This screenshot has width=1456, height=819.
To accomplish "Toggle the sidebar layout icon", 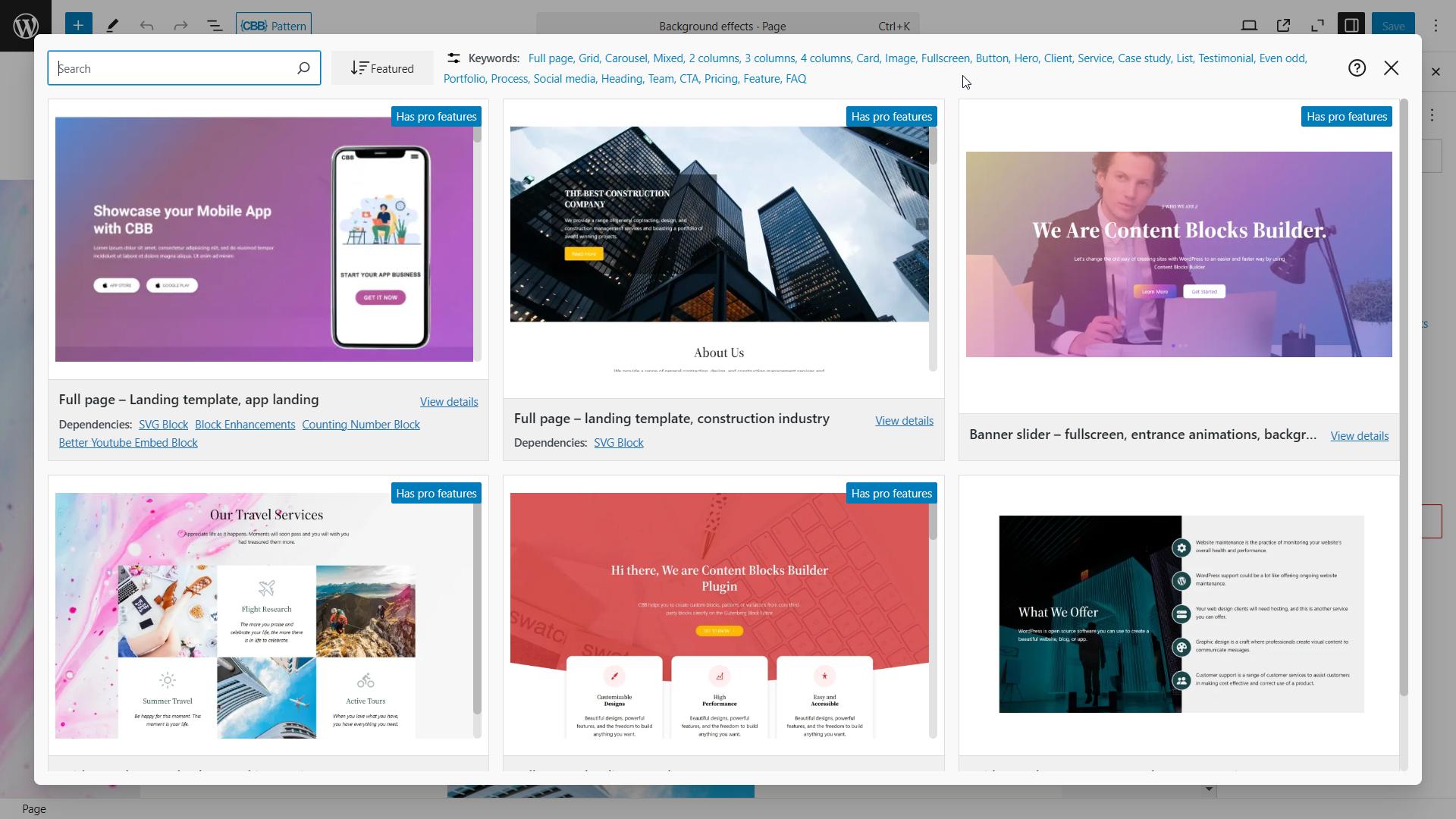I will click(1352, 25).
